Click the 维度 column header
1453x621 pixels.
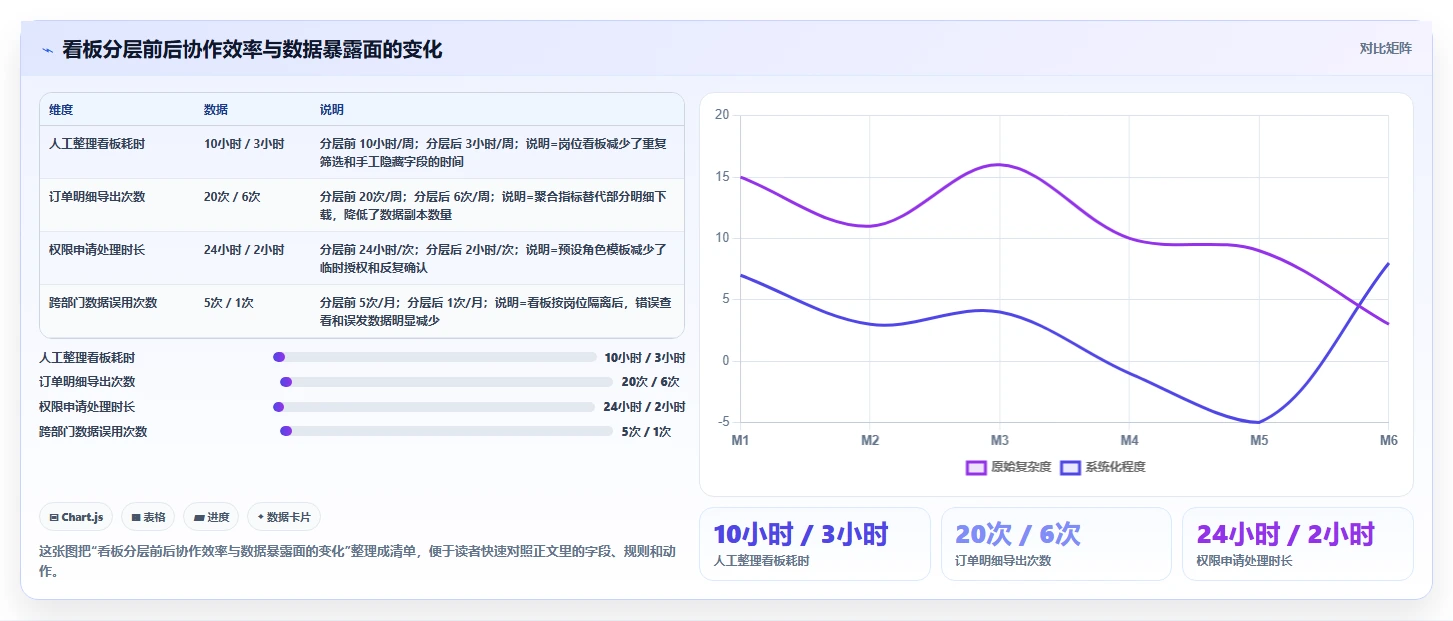point(61,109)
